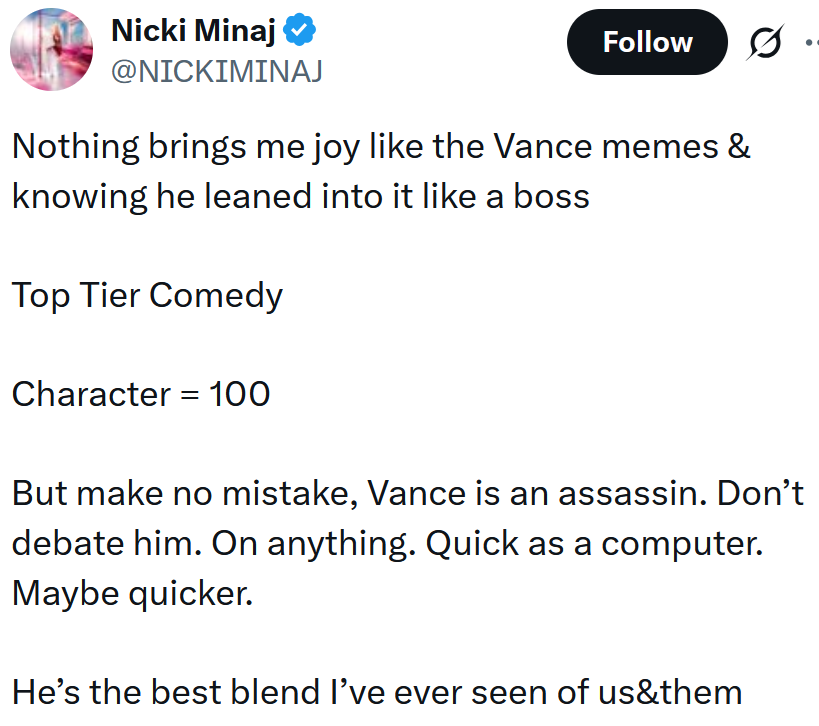Select the paragraph starting with 'Top Tier Comedy'
Viewport: 819px width, 726px height.
pyautogui.click(x=146, y=295)
